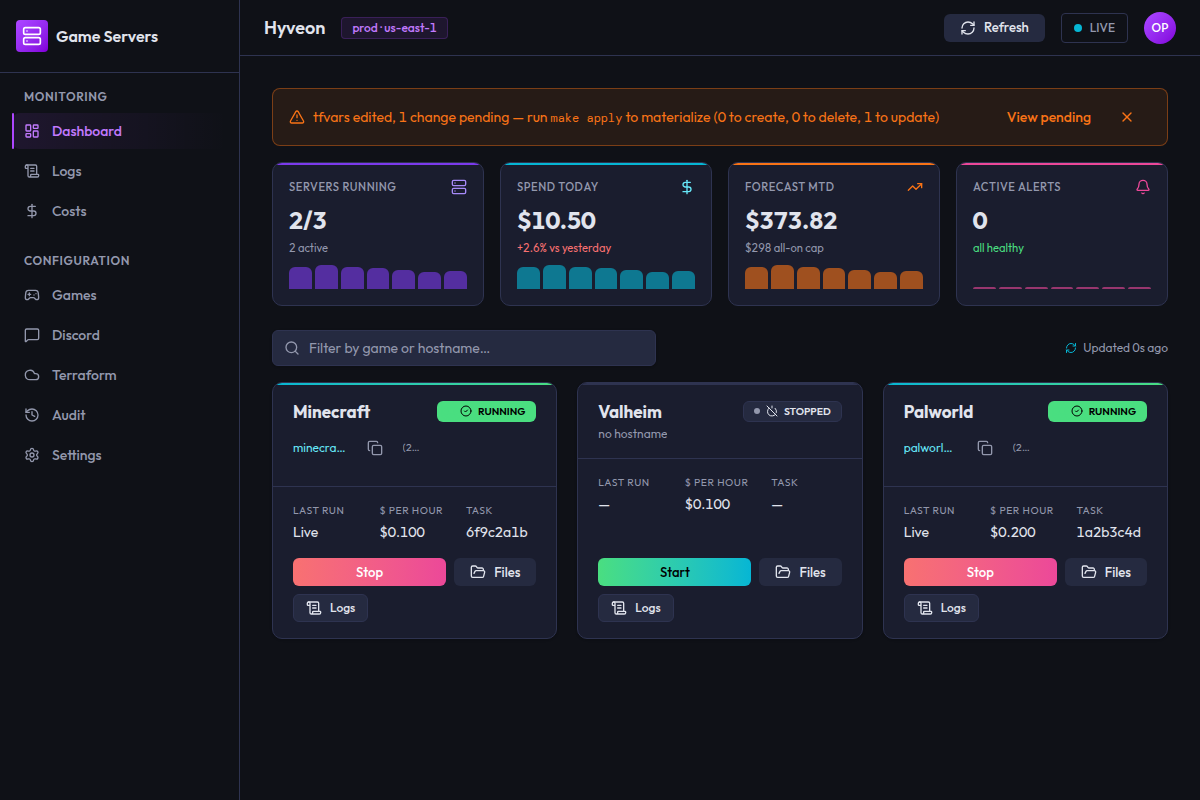
Task: Click Minecraft task ID 6f9c2a1b
Action: (497, 532)
